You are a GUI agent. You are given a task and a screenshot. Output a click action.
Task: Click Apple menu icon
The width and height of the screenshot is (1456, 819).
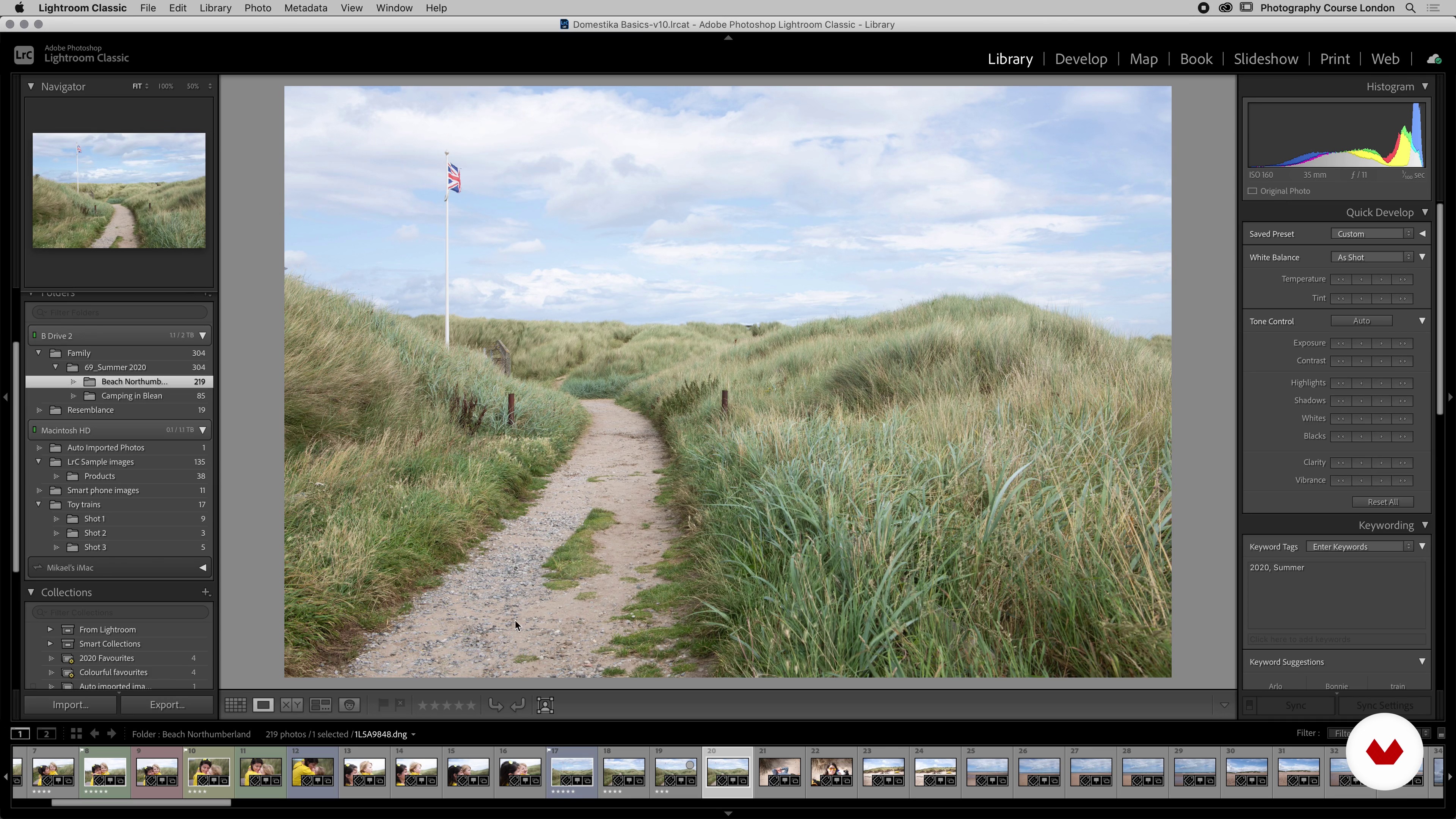pos(19,8)
